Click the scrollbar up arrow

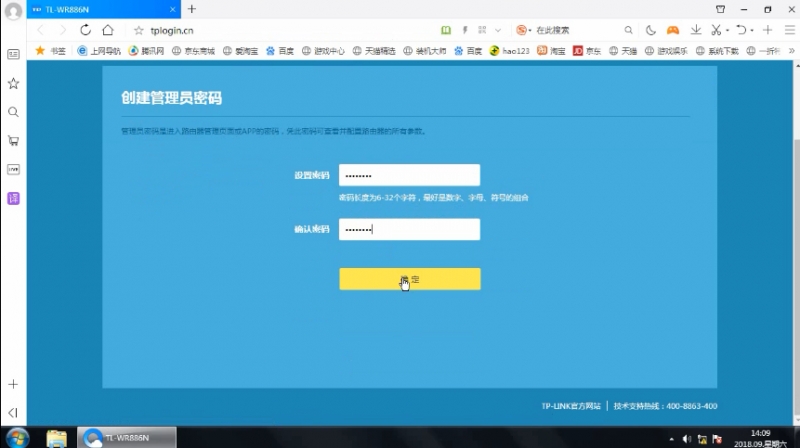[x=797, y=65]
